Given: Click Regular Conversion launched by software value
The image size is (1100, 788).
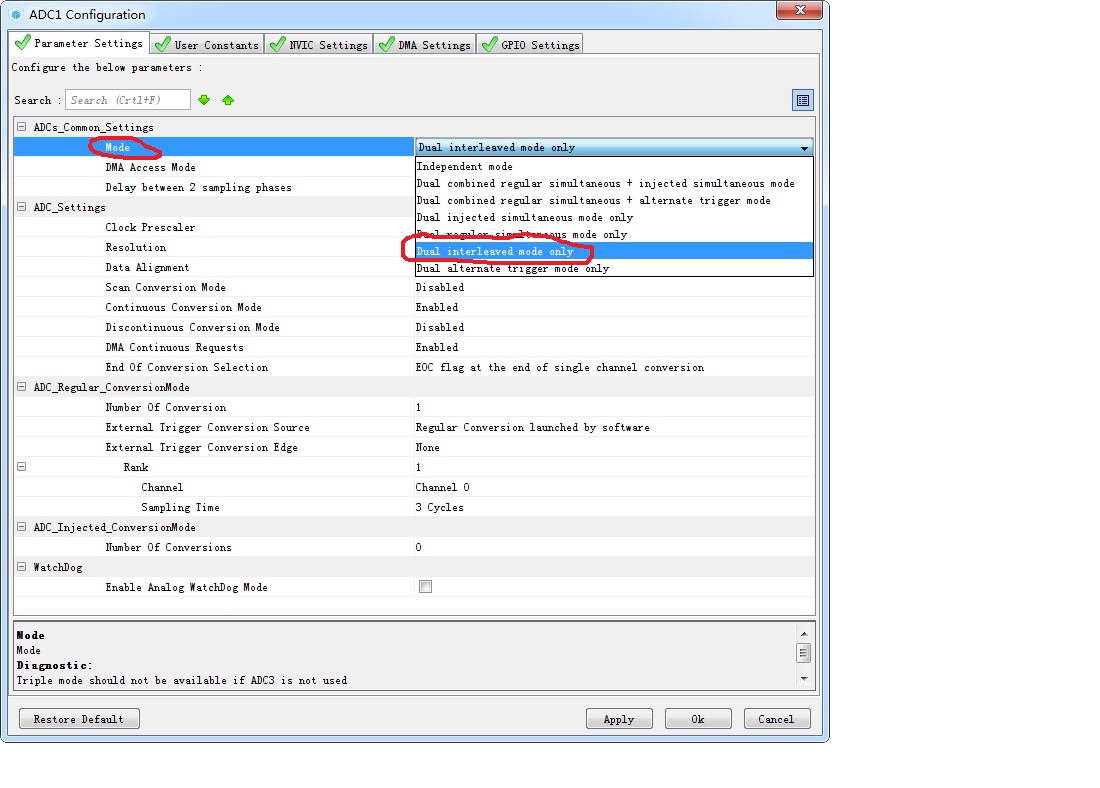Looking at the screenshot, I should pos(532,427).
